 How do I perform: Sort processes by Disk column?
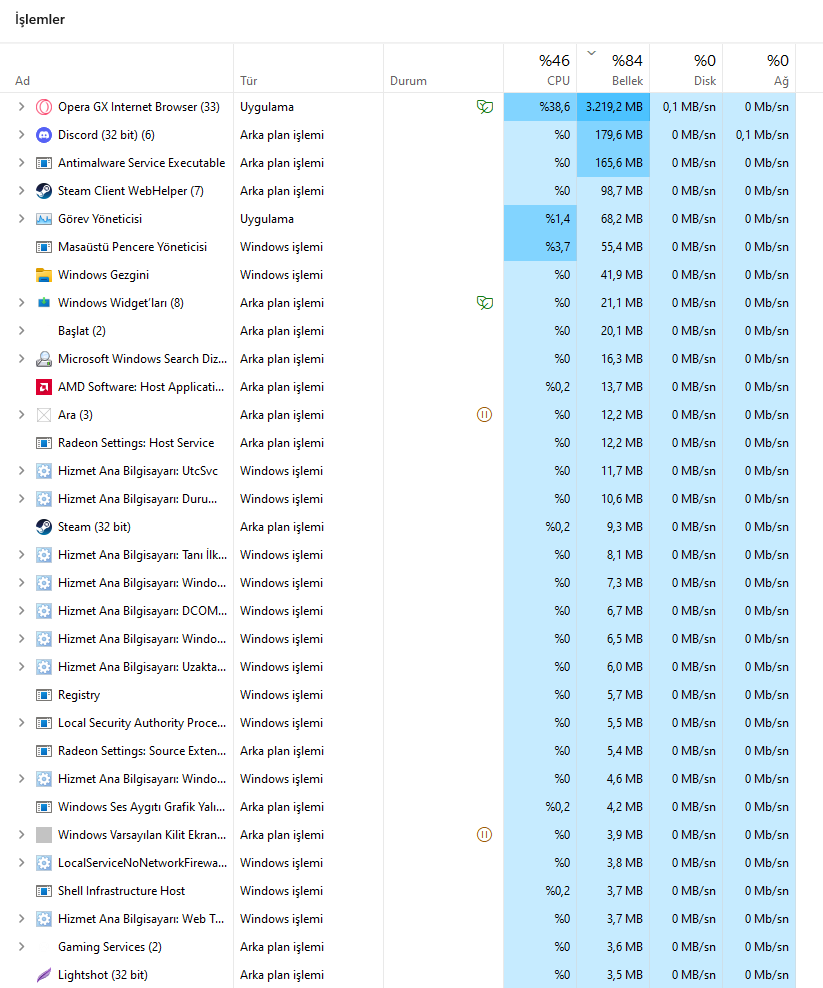[x=686, y=68]
